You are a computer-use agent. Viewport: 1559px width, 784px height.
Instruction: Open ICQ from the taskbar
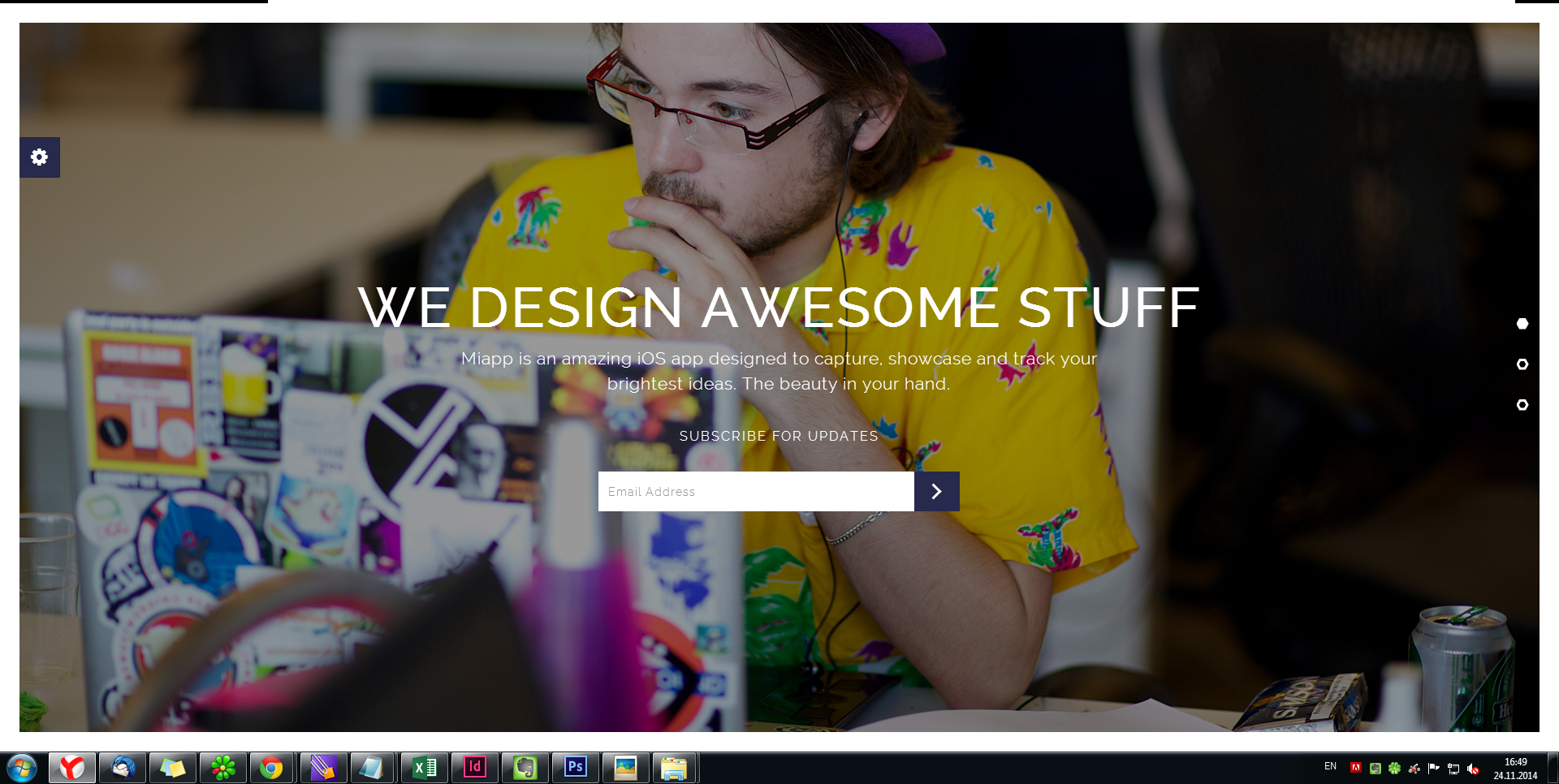(x=223, y=768)
